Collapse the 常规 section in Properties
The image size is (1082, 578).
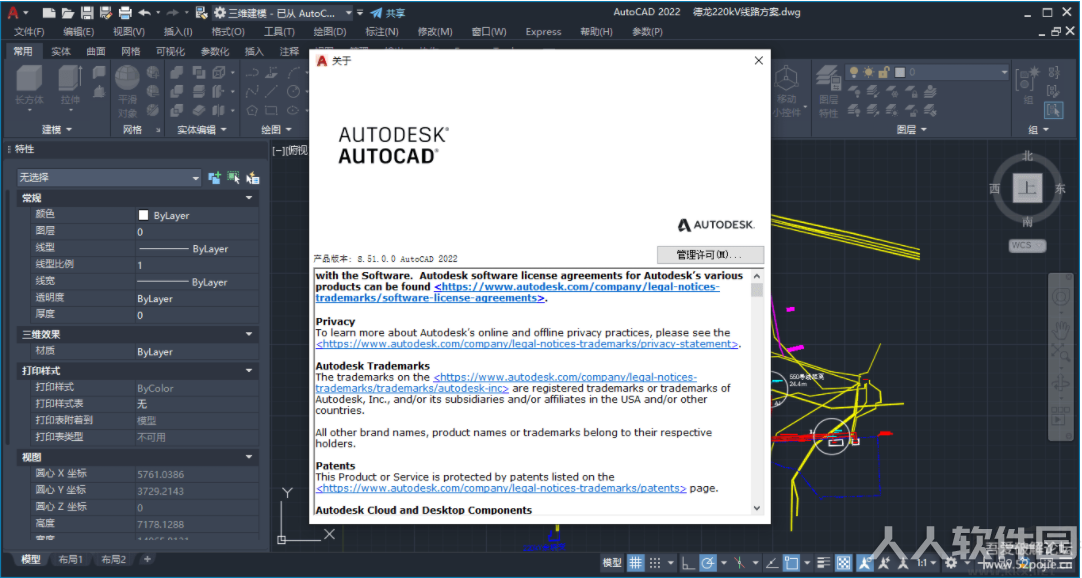(x=249, y=198)
